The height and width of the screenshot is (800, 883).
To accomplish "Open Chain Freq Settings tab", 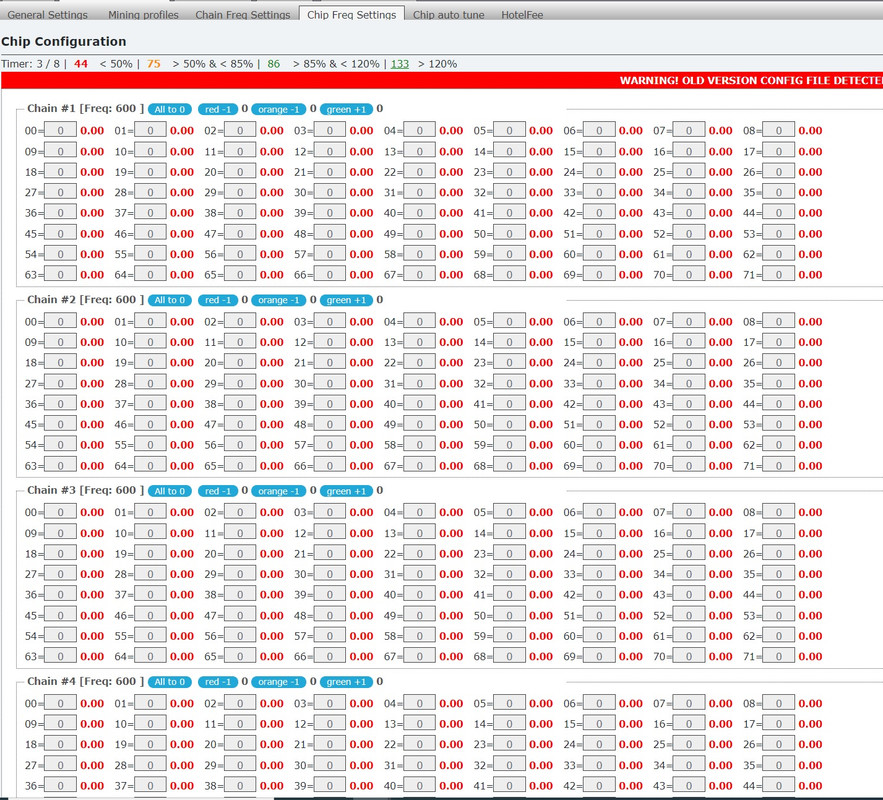I will (x=243, y=14).
